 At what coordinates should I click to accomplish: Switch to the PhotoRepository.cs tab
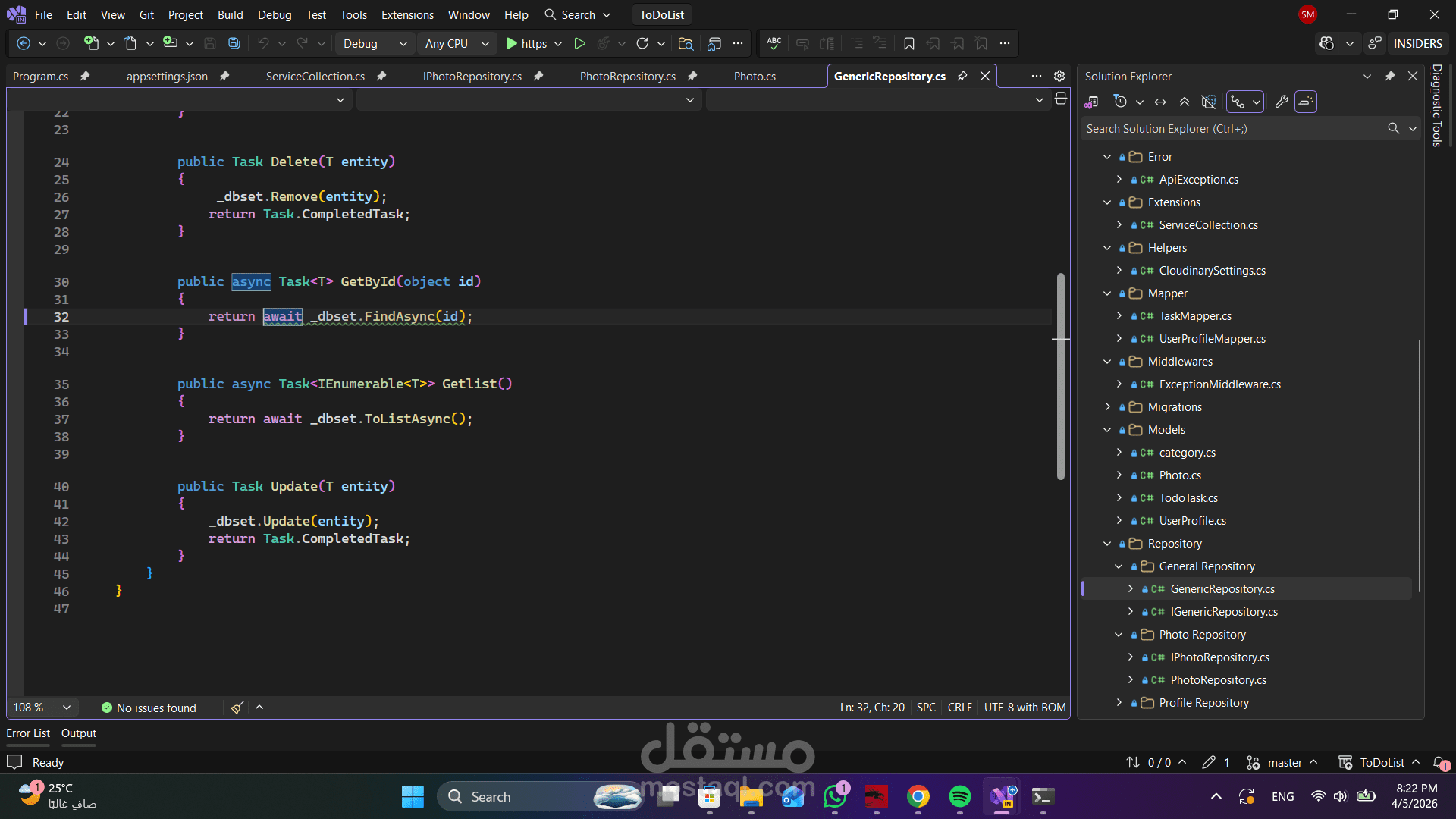[627, 76]
